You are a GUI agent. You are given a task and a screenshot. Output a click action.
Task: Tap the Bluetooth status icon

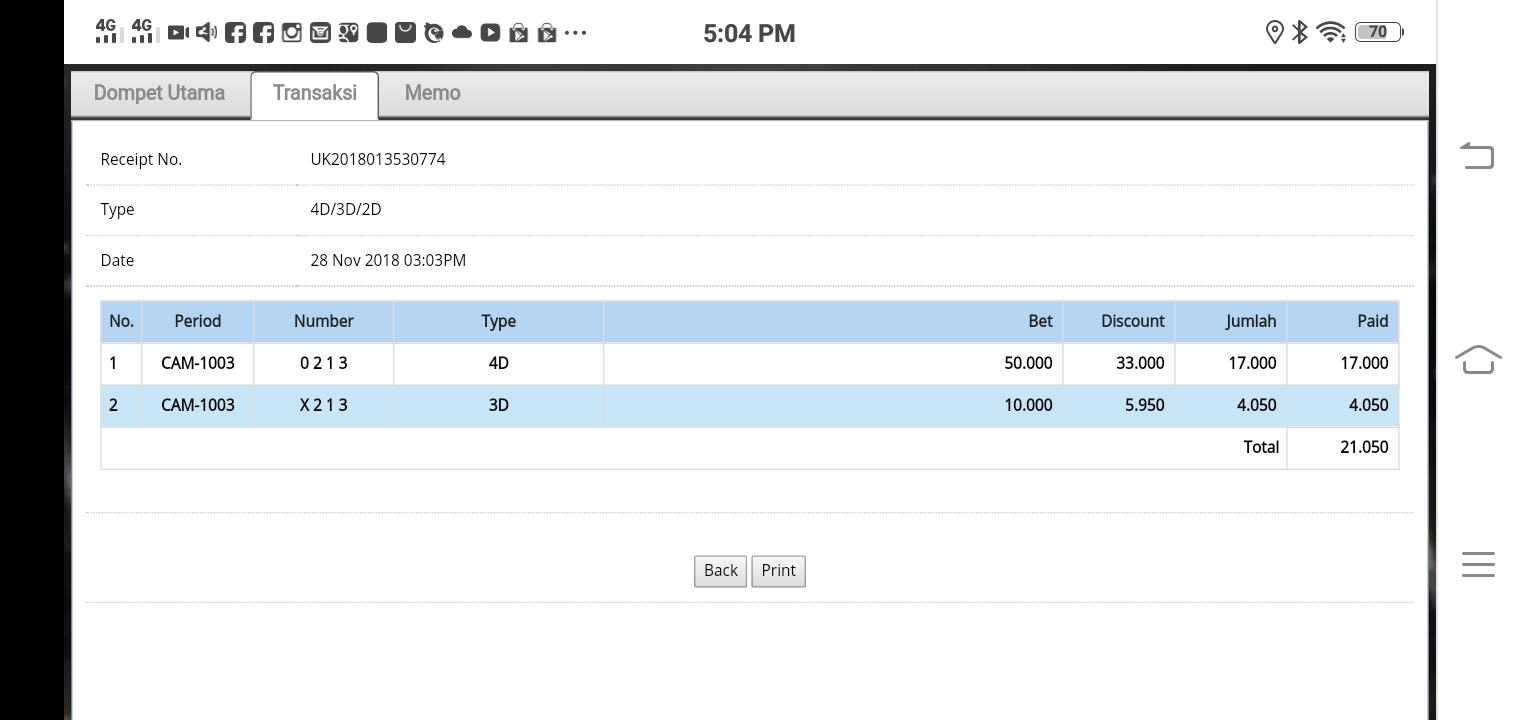pyautogui.click(x=1300, y=33)
